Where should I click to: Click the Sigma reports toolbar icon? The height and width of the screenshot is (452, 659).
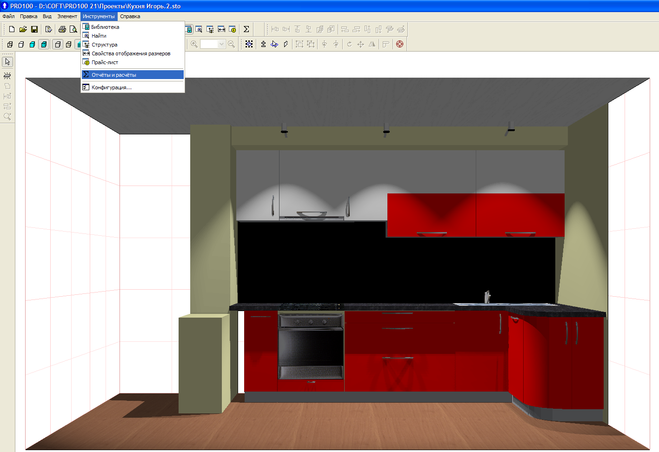click(246, 29)
